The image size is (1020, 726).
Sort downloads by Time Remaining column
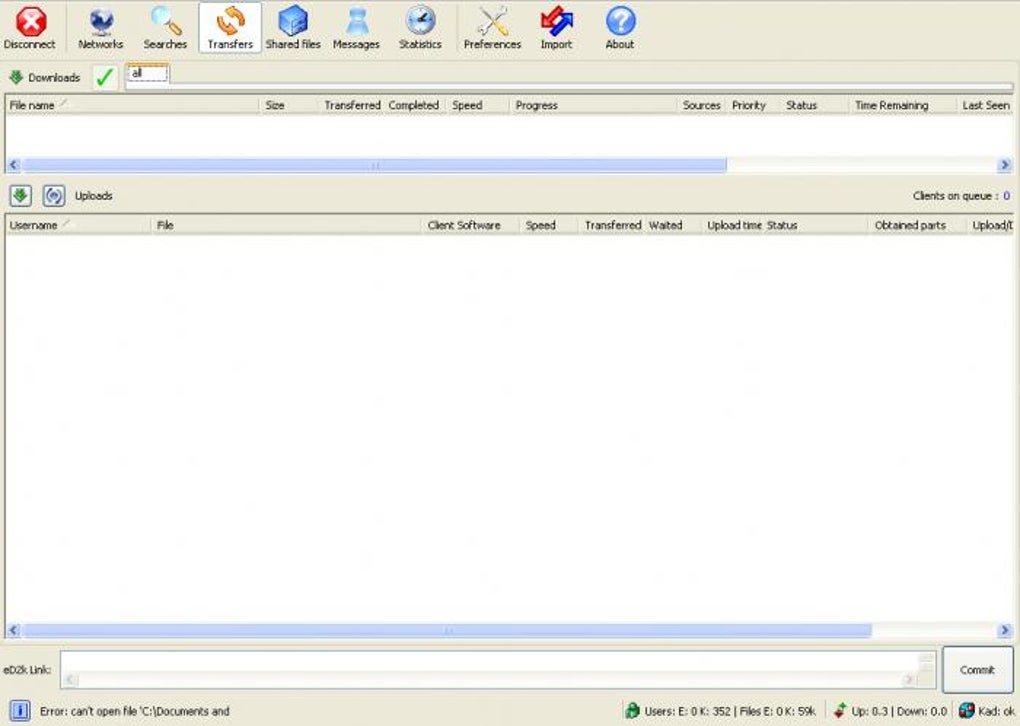pos(903,105)
